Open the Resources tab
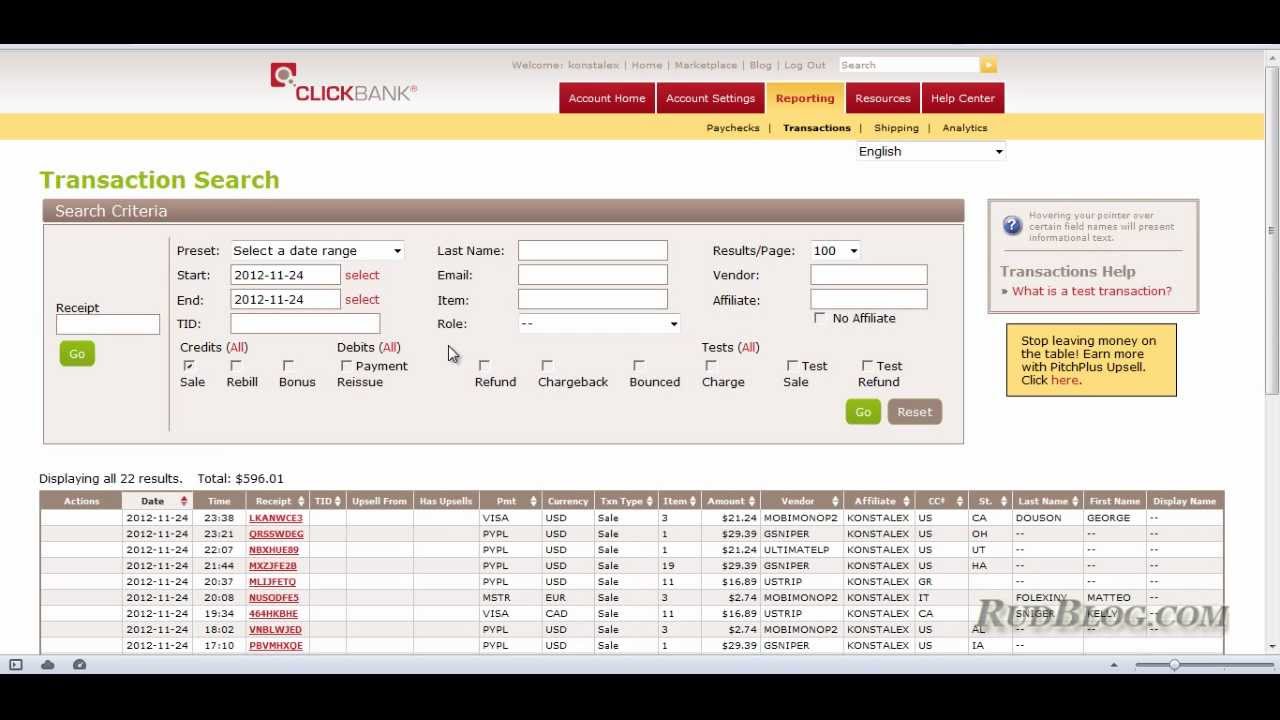The height and width of the screenshot is (720, 1280). (883, 98)
